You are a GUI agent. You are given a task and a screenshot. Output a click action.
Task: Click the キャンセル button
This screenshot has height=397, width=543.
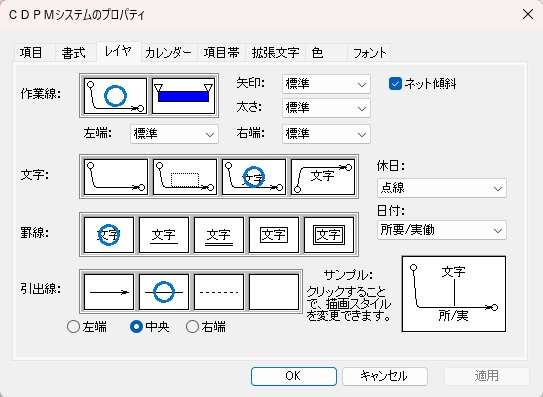(385, 376)
